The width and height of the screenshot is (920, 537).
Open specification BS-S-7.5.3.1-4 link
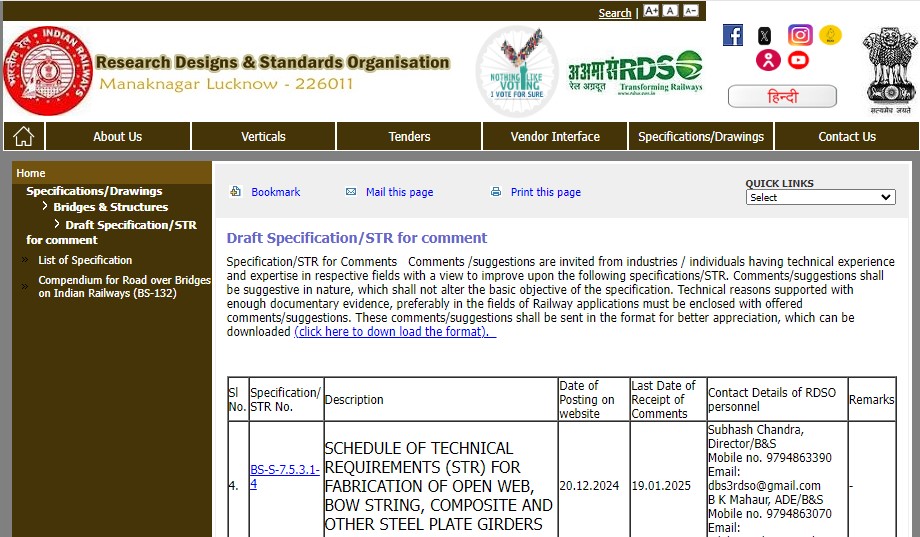pos(285,476)
